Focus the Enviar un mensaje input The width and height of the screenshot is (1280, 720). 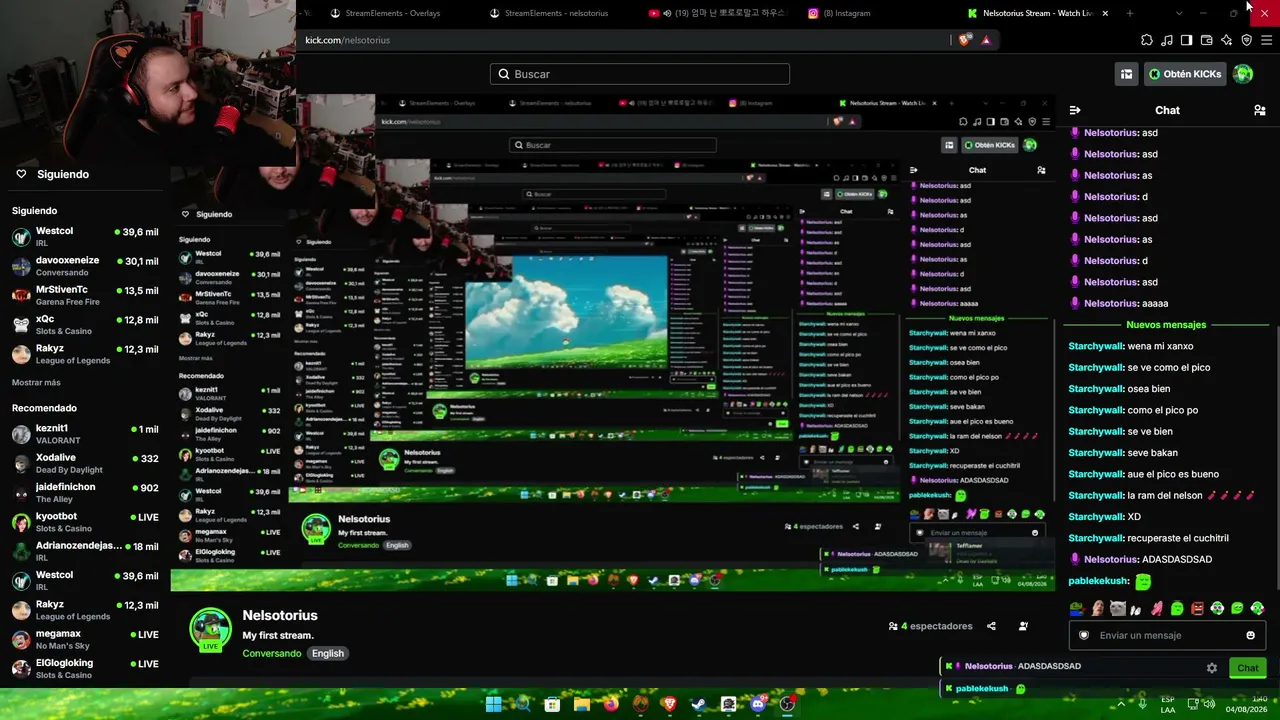click(x=1167, y=635)
